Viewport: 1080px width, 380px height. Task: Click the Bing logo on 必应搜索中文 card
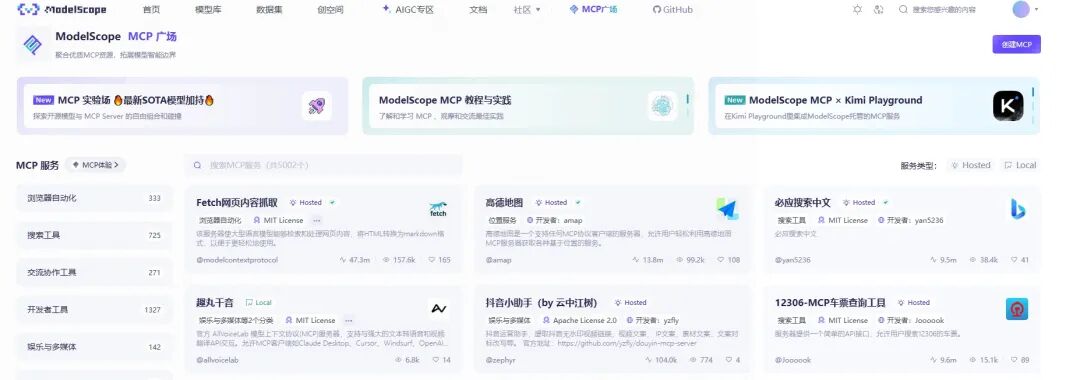(1017, 209)
